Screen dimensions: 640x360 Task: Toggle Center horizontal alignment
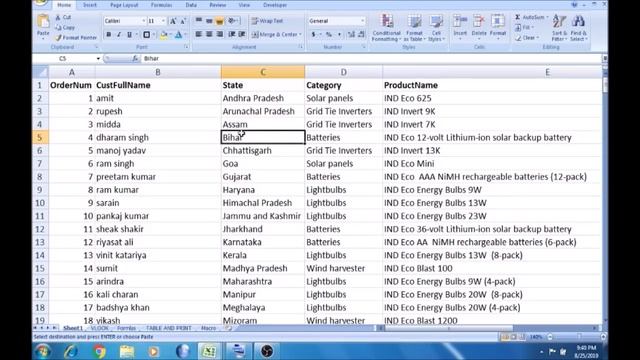point(209,34)
